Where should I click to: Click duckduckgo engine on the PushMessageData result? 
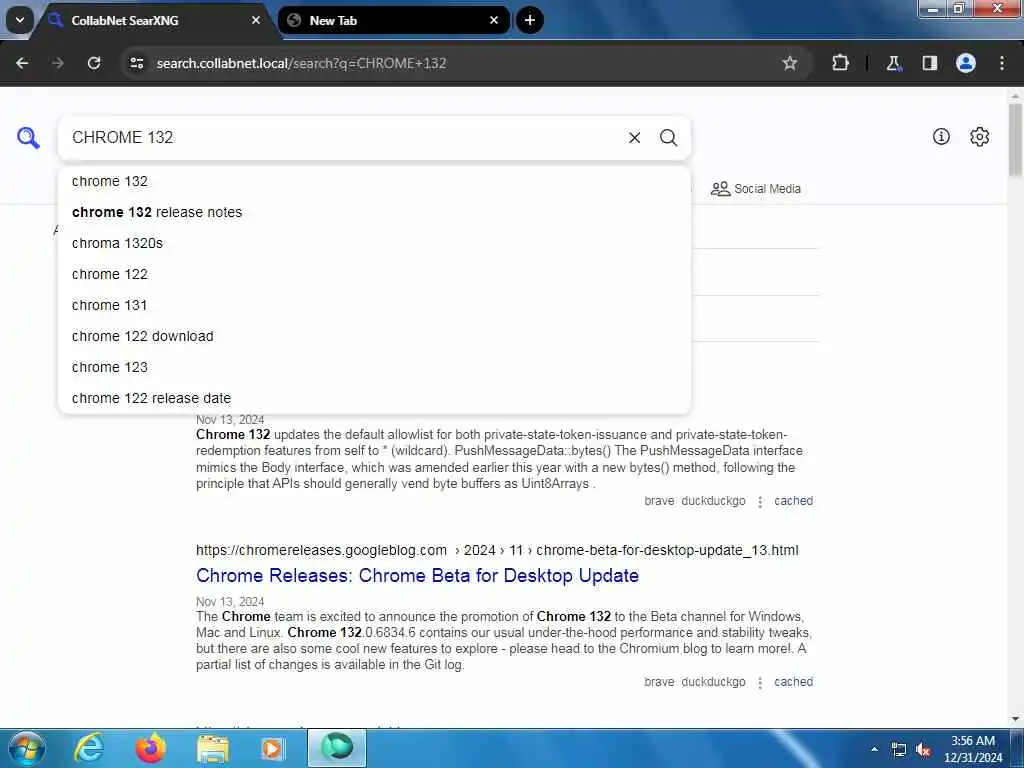(713, 501)
